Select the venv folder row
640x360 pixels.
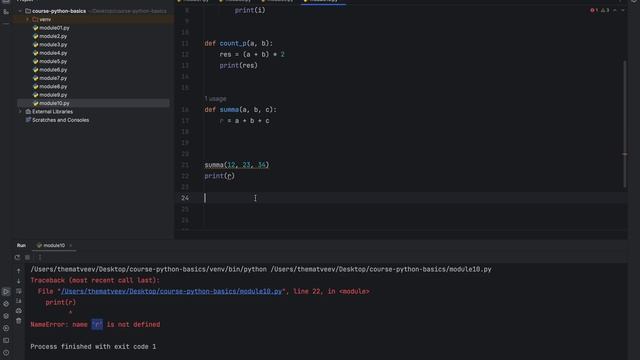coord(94,20)
